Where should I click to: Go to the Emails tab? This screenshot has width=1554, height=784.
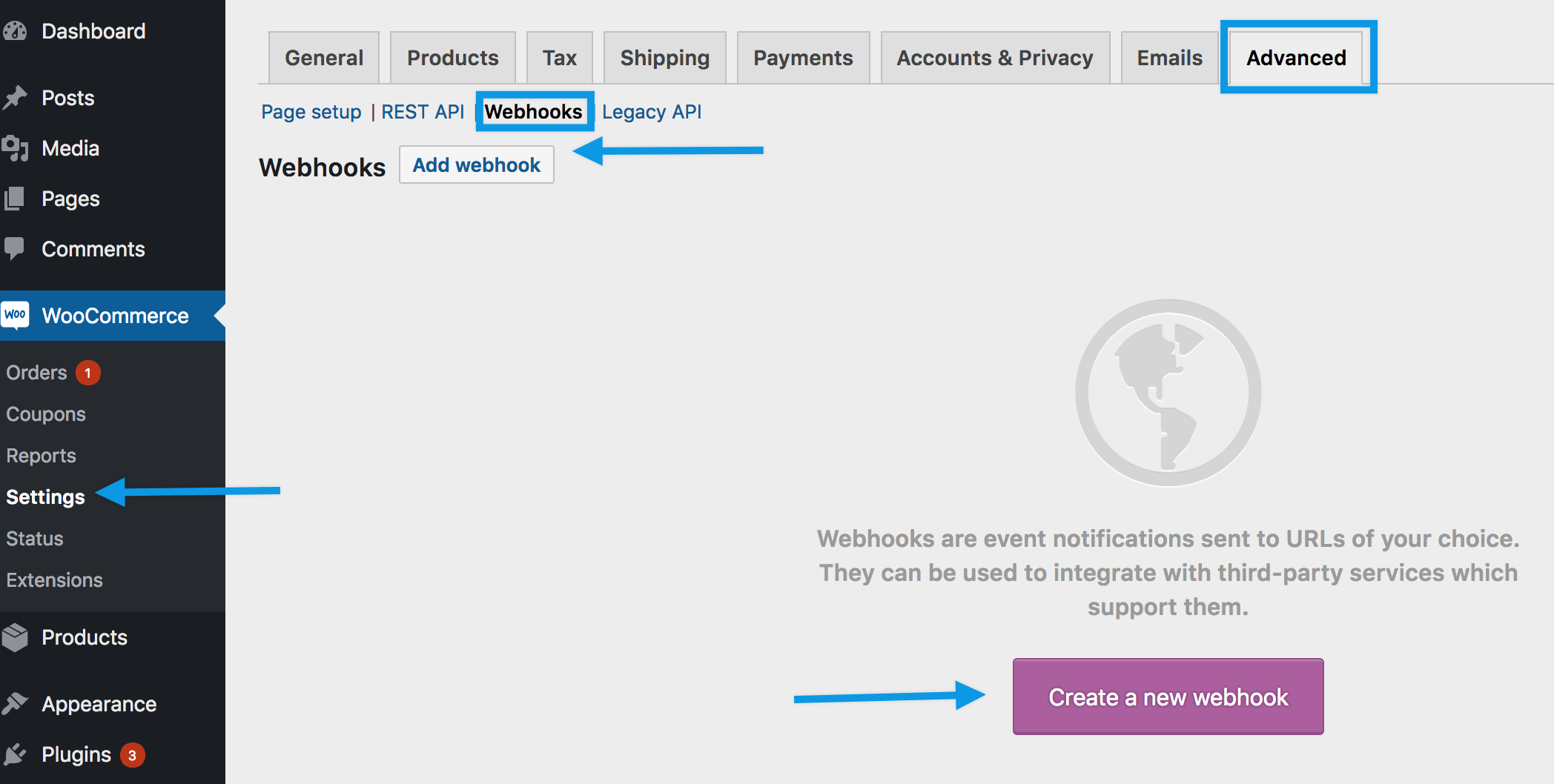point(1169,58)
